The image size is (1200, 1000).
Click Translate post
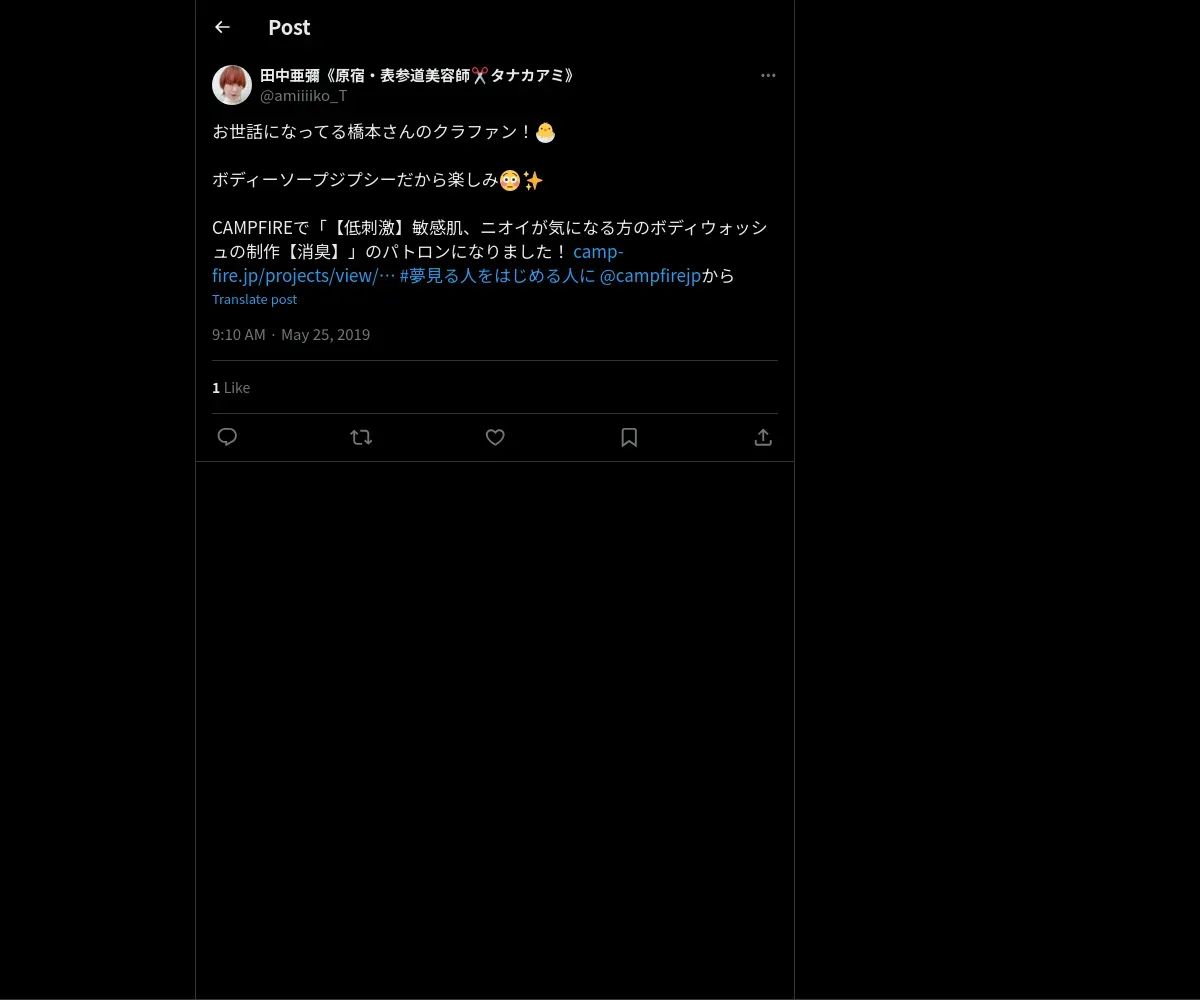point(254,299)
